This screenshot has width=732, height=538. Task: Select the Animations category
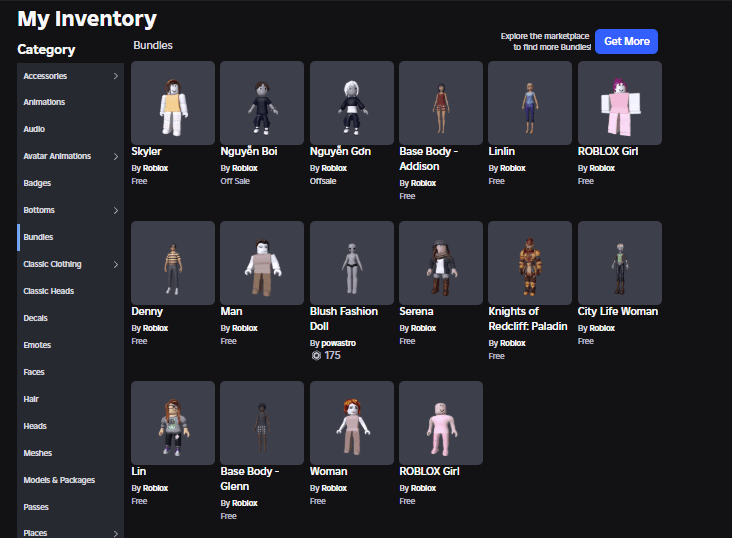coord(70,102)
